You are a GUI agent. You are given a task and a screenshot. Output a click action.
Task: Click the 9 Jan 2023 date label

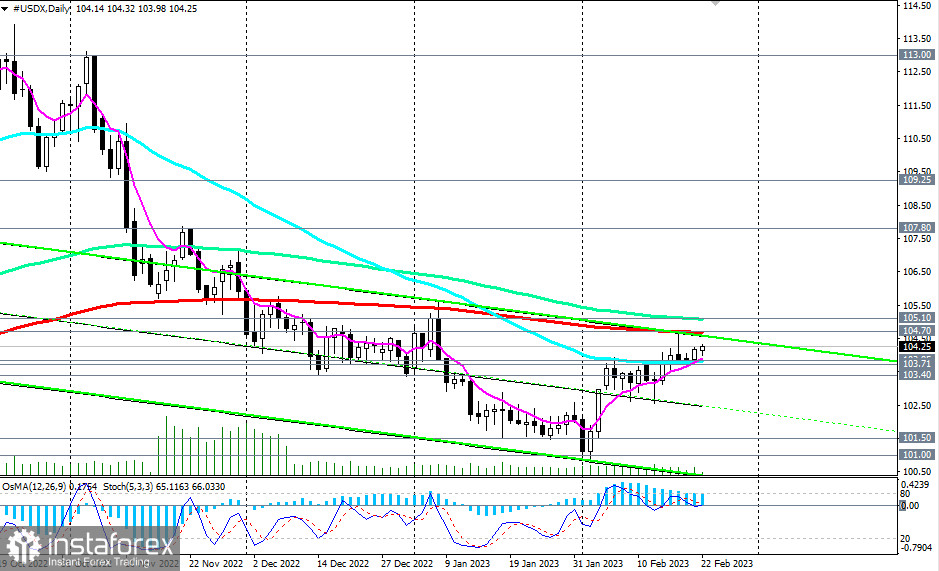point(467,564)
